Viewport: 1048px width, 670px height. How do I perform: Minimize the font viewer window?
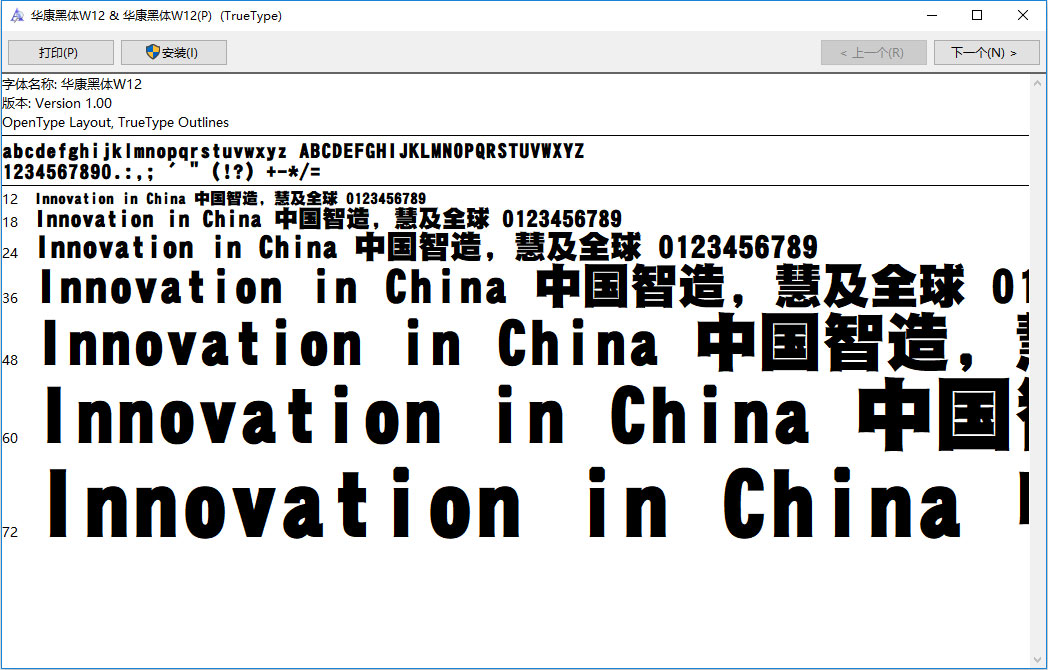[932, 15]
